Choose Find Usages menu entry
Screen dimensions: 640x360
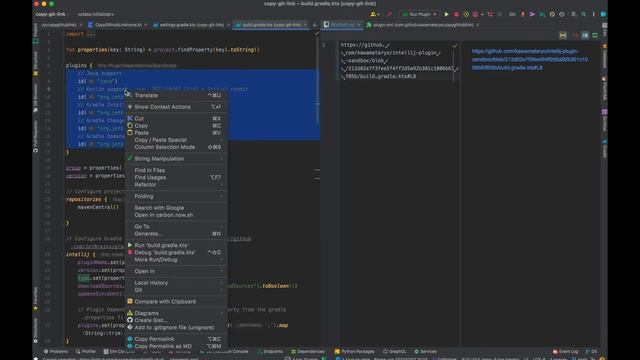(x=176, y=177)
